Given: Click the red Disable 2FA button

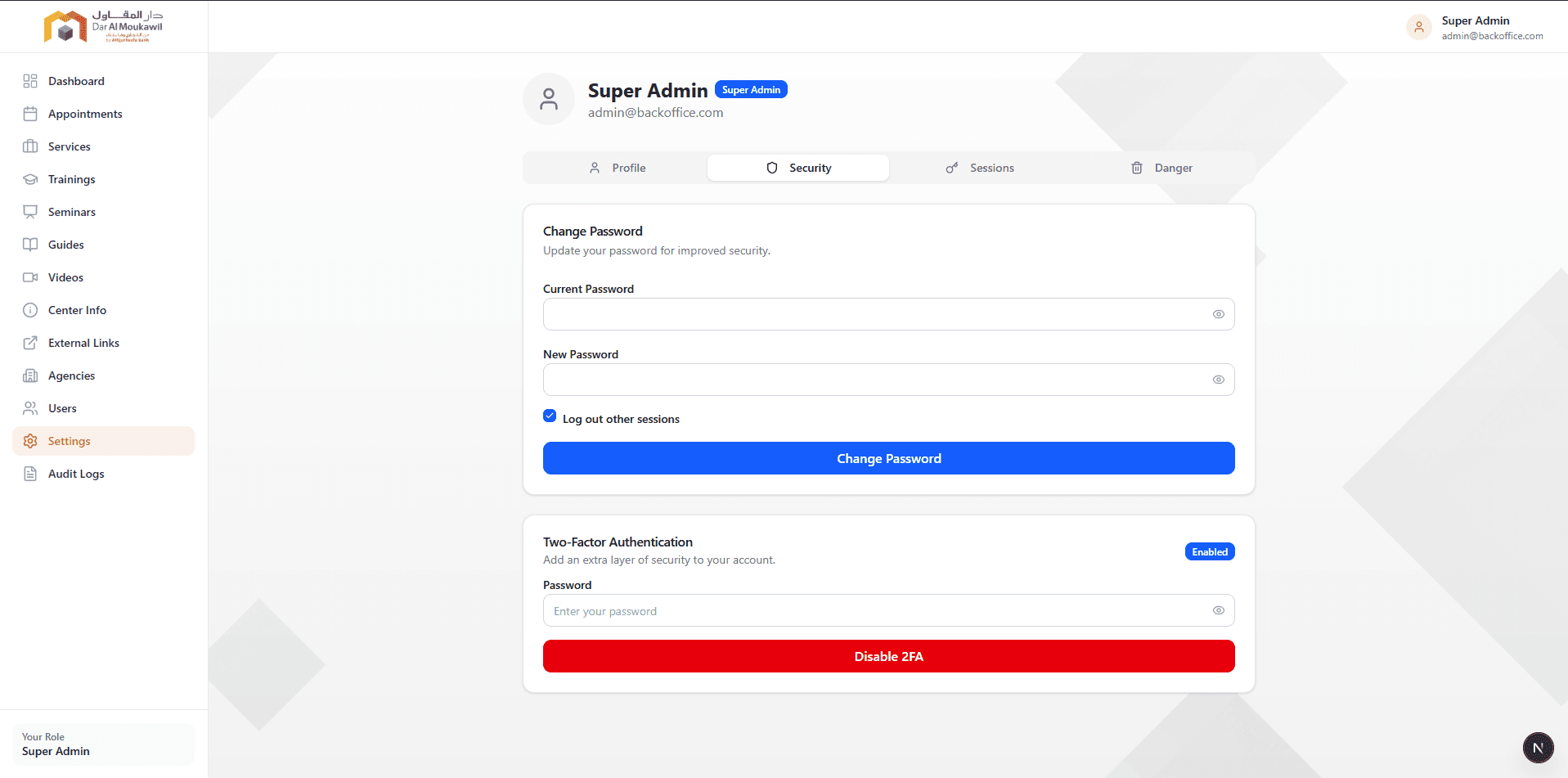Looking at the screenshot, I should click(x=889, y=656).
